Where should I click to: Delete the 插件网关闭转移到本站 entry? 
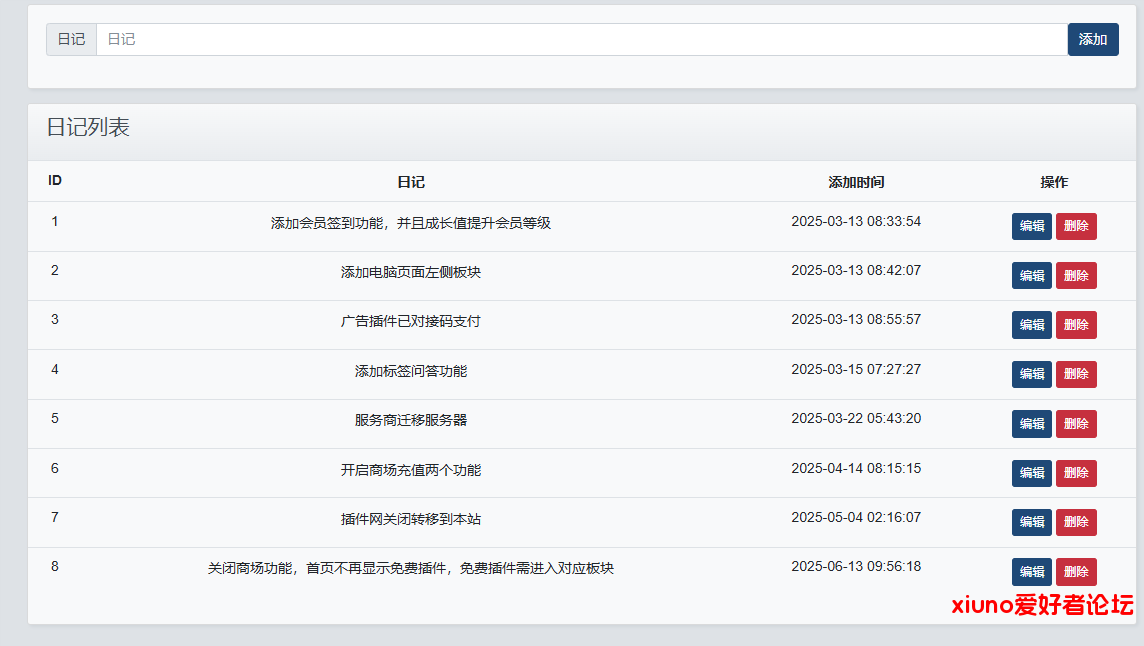[1076, 522]
